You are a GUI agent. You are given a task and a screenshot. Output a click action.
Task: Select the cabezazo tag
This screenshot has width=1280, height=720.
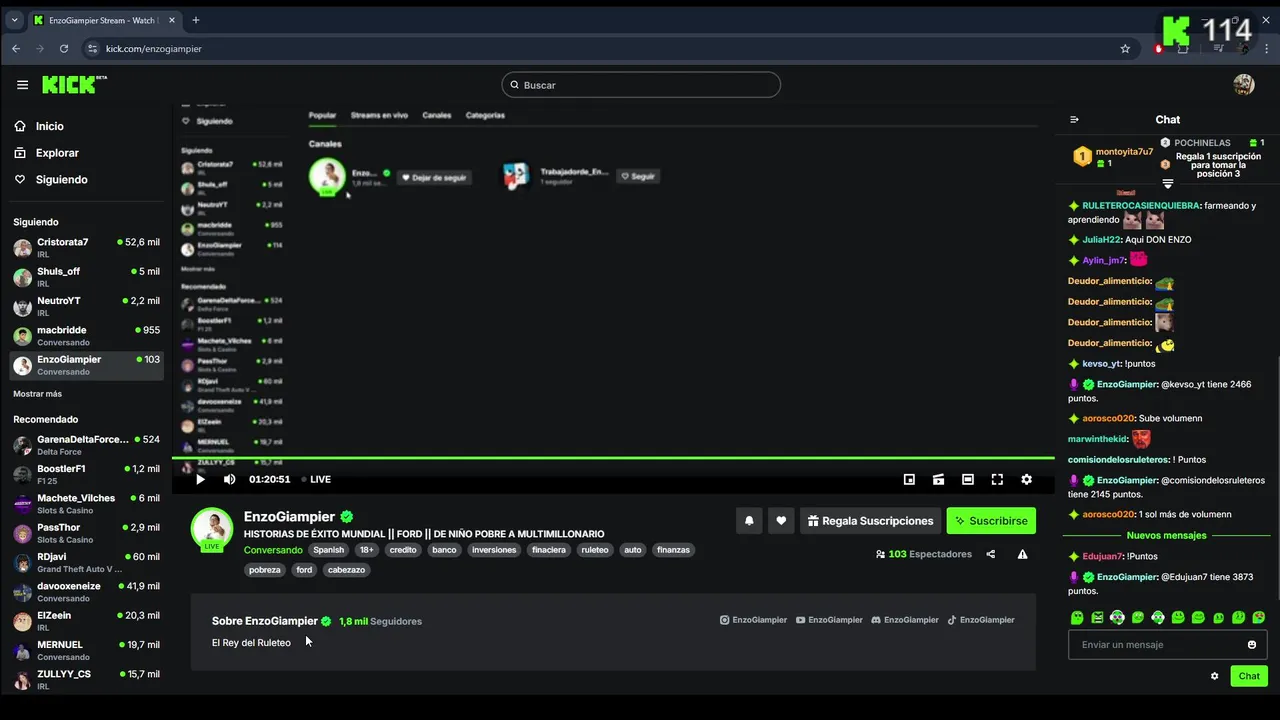click(346, 570)
